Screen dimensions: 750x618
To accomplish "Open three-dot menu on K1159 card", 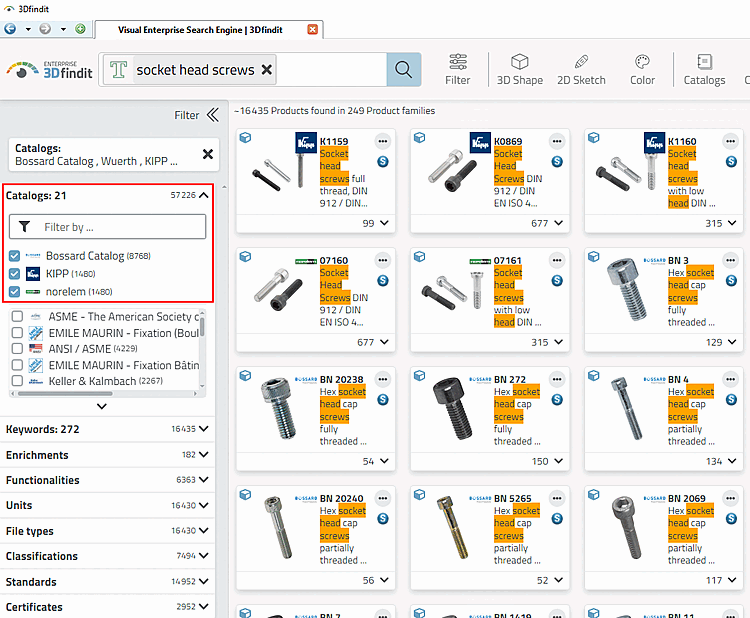I will (x=383, y=141).
